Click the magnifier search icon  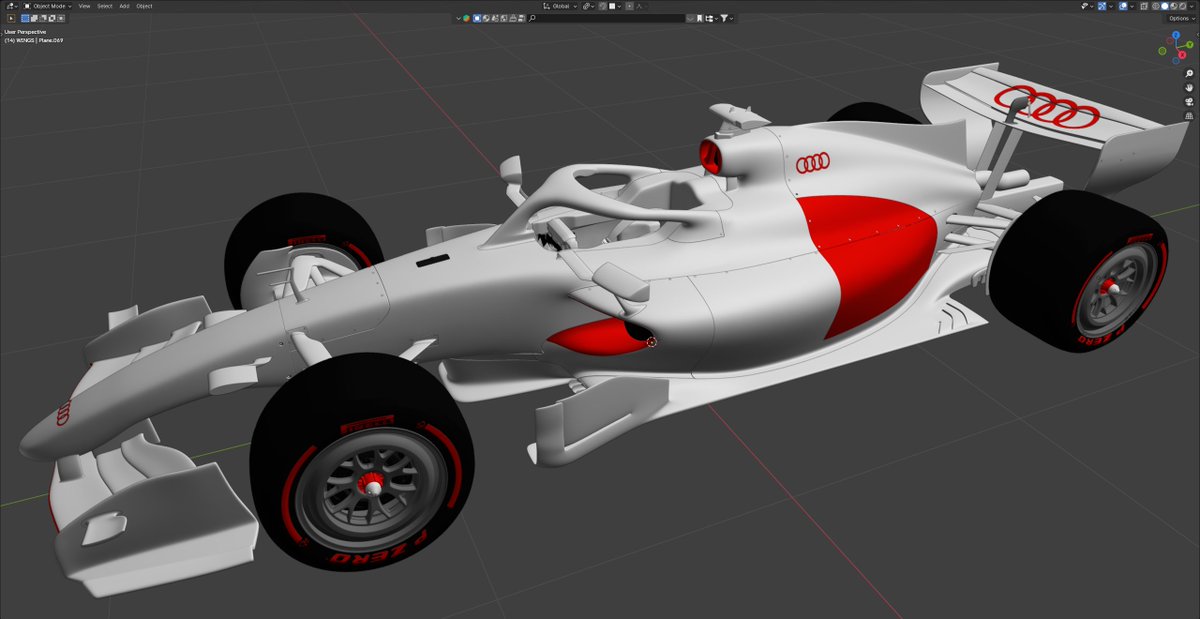tap(532, 18)
